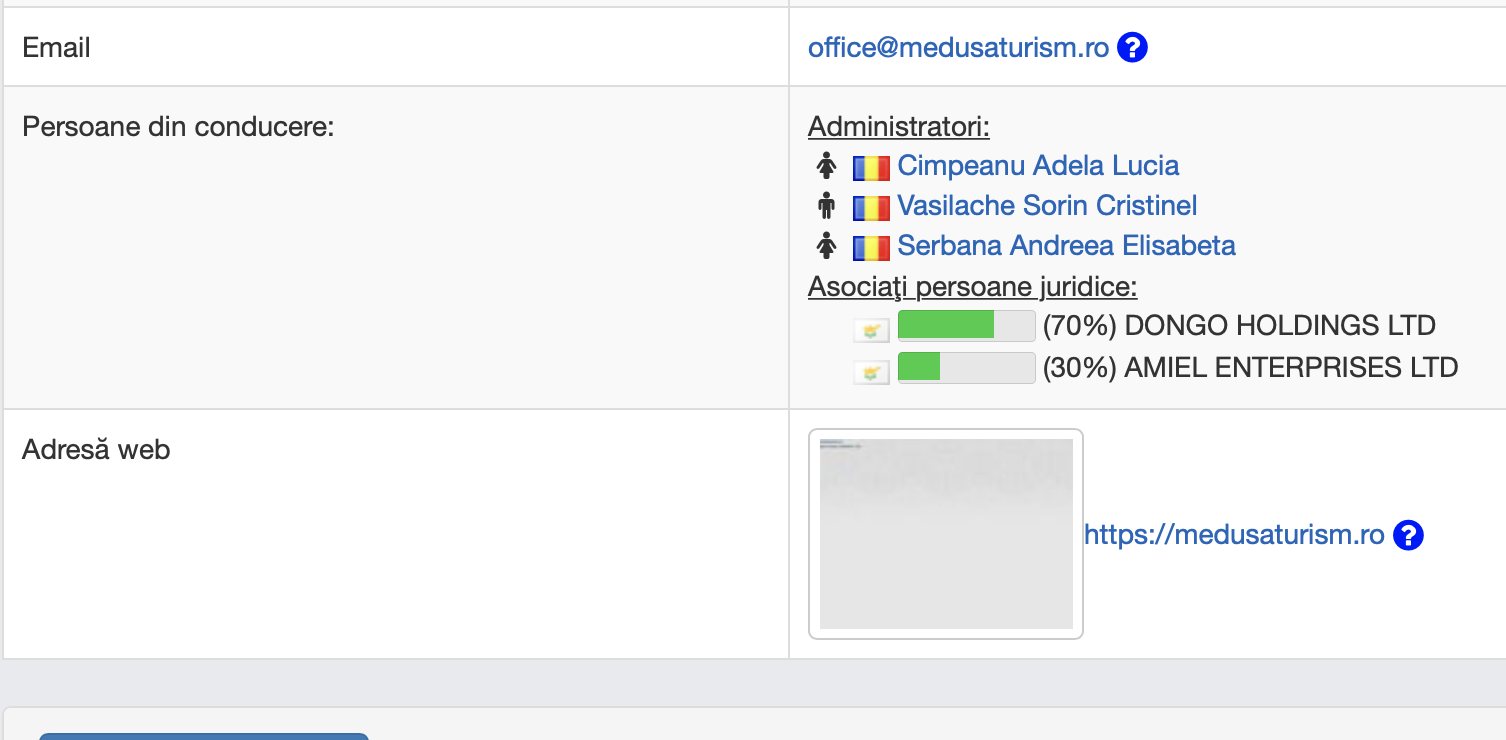Open Cimpeanu Adela Lucia's profile link

[1038, 165]
